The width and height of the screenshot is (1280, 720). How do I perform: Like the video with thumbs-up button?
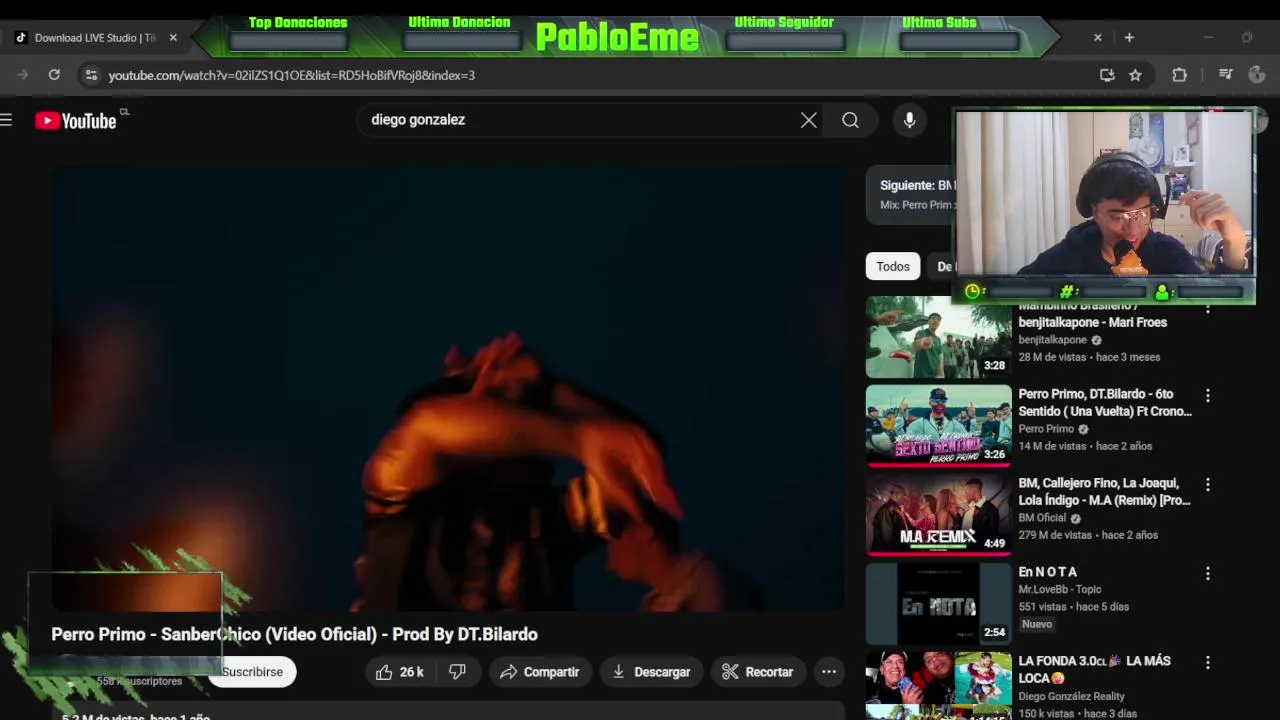[x=399, y=672]
